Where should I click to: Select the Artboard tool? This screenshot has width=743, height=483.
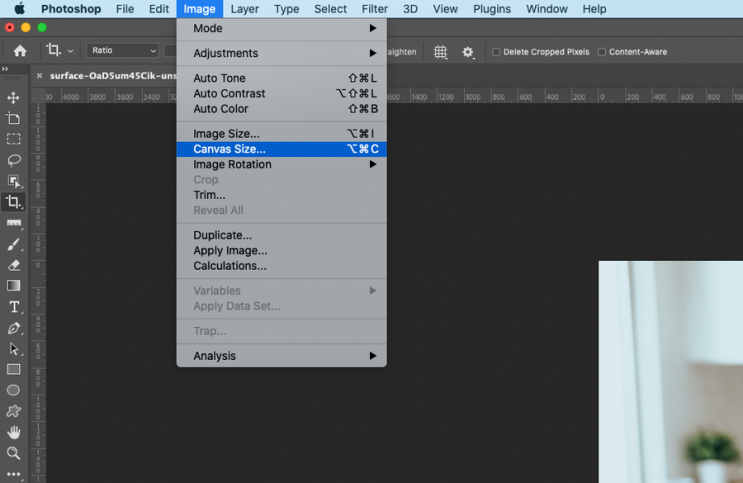point(13,118)
